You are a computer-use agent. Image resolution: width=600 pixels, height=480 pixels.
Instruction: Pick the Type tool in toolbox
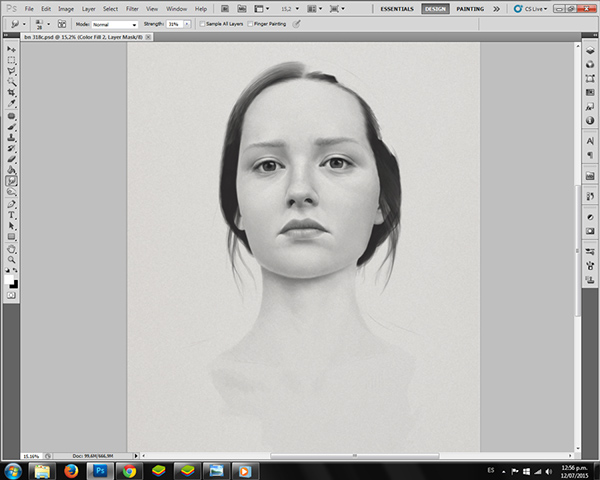pos(11,214)
